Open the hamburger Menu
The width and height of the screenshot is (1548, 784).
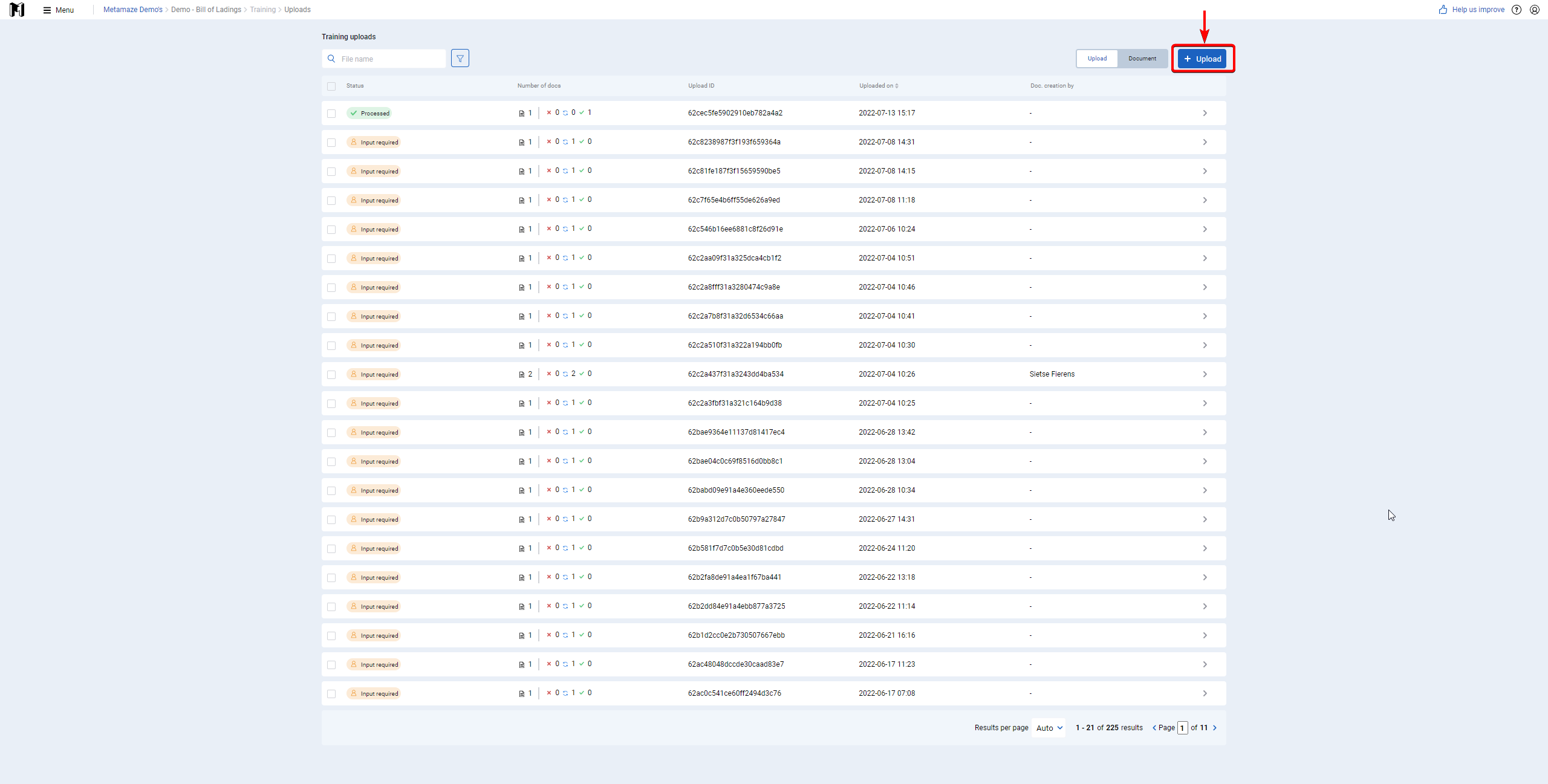coord(59,10)
